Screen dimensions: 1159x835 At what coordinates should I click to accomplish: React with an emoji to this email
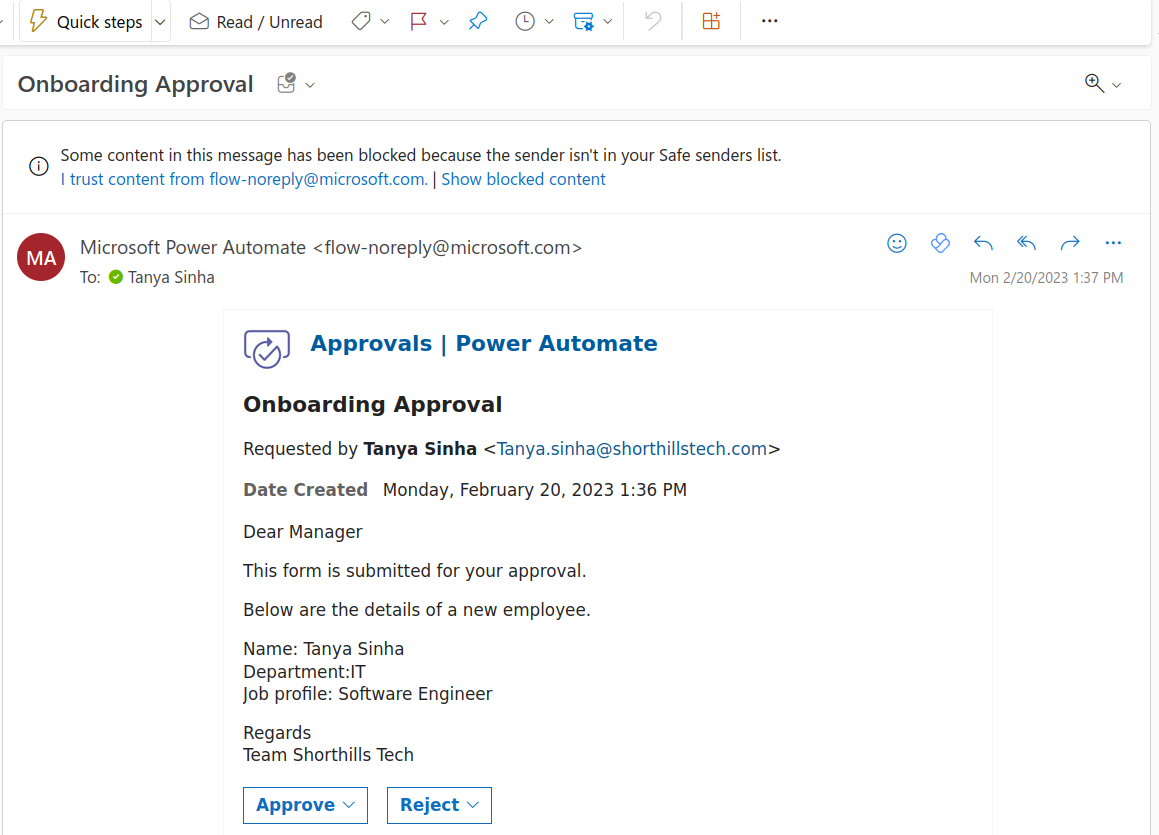[897, 243]
